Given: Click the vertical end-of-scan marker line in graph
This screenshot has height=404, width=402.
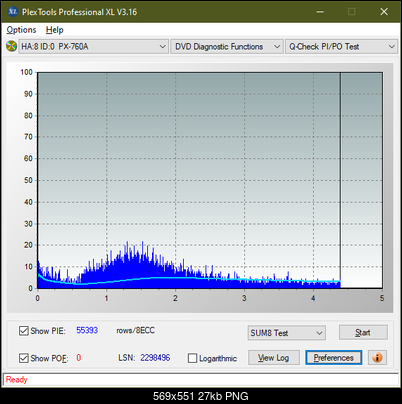Looking at the screenshot, I should 340,180.
